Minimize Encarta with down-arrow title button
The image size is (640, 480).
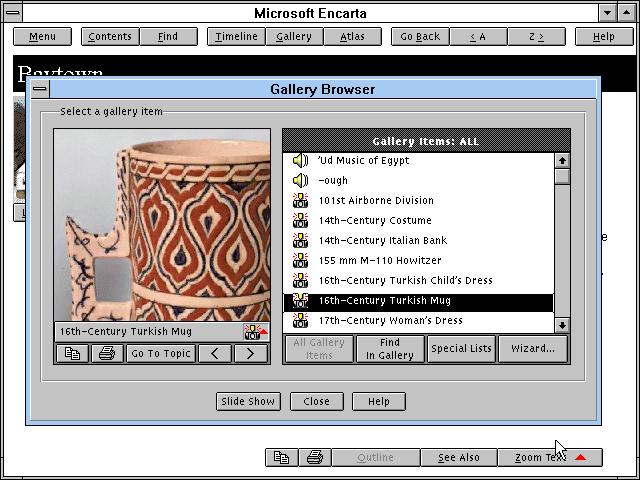click(607, 13)
